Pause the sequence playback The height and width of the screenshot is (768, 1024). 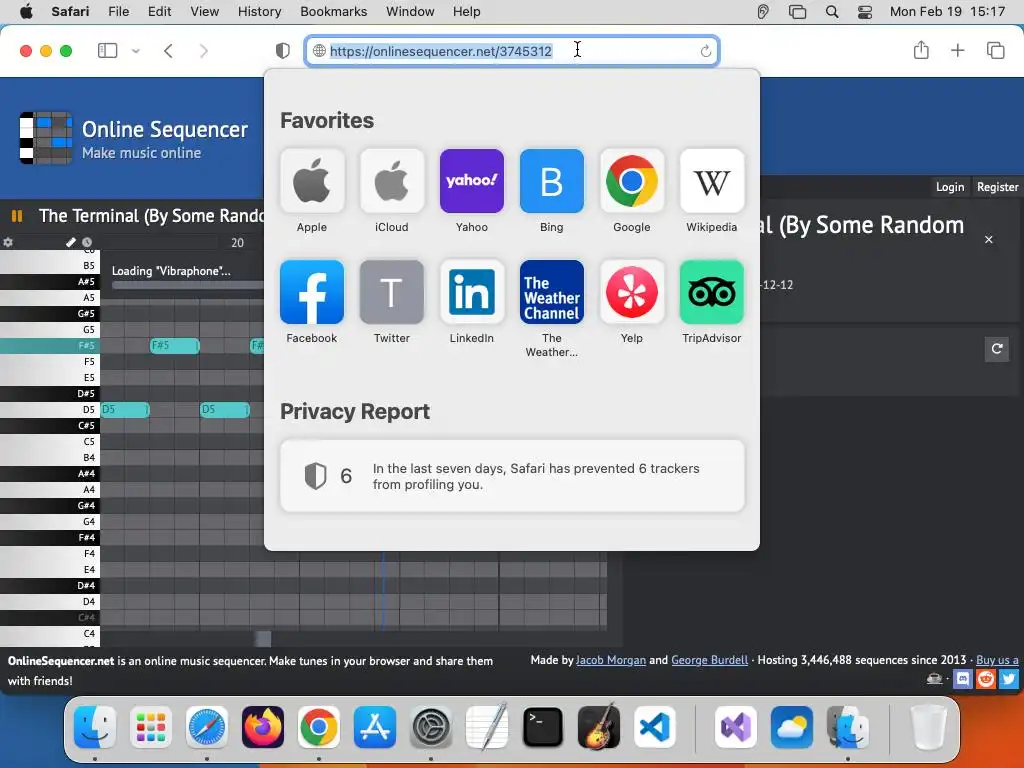17,216
